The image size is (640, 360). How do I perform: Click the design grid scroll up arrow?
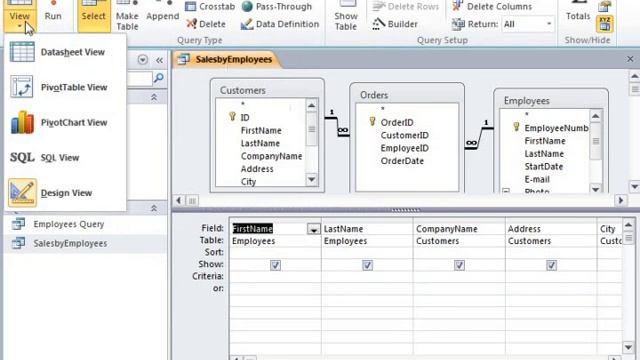pos(628,224)
